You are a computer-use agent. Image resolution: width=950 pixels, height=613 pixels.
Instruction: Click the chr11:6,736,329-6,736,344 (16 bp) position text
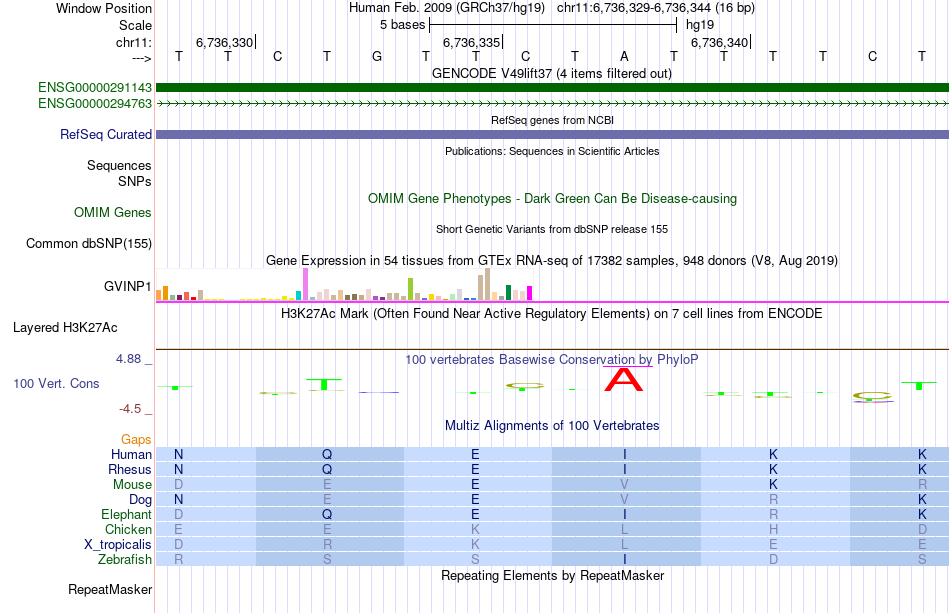[656, 8]
